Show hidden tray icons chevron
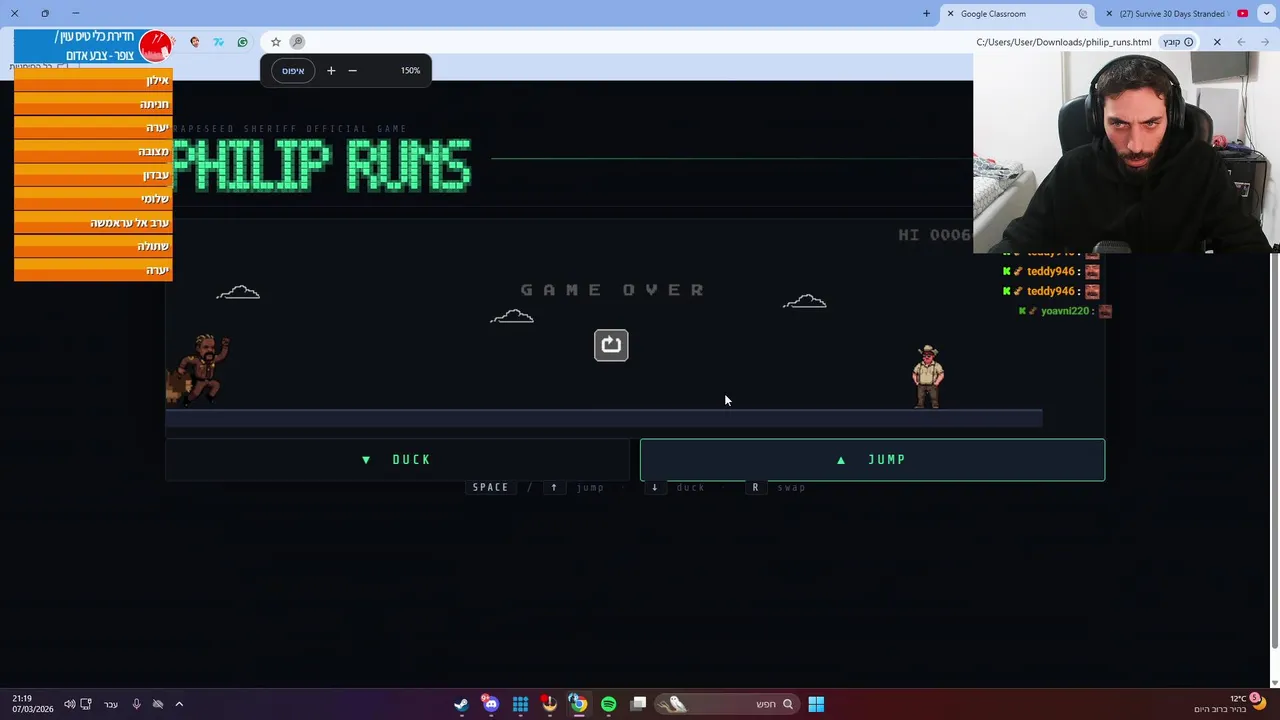This screenshot has height=720, width=1280. click(x=179, y=704)
